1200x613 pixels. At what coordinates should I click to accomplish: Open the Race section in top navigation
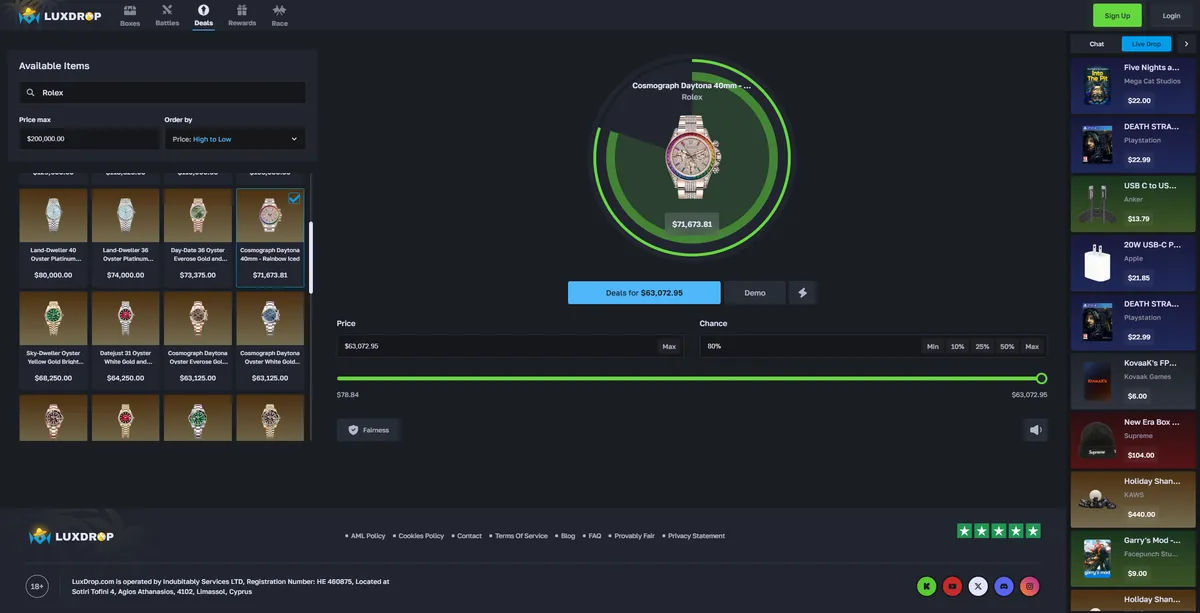280,15
